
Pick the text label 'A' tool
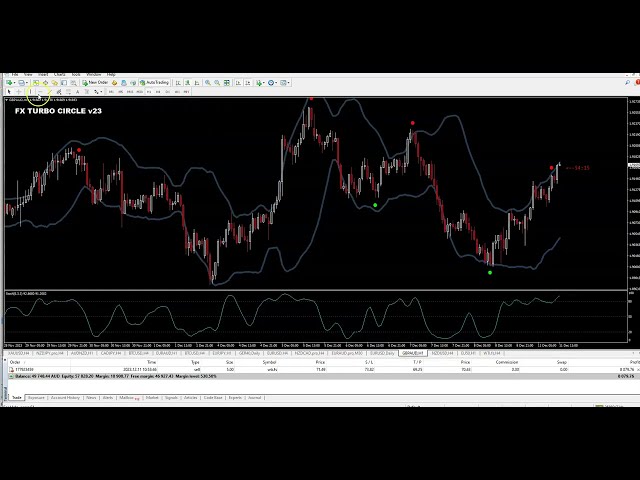click(77, 92)
